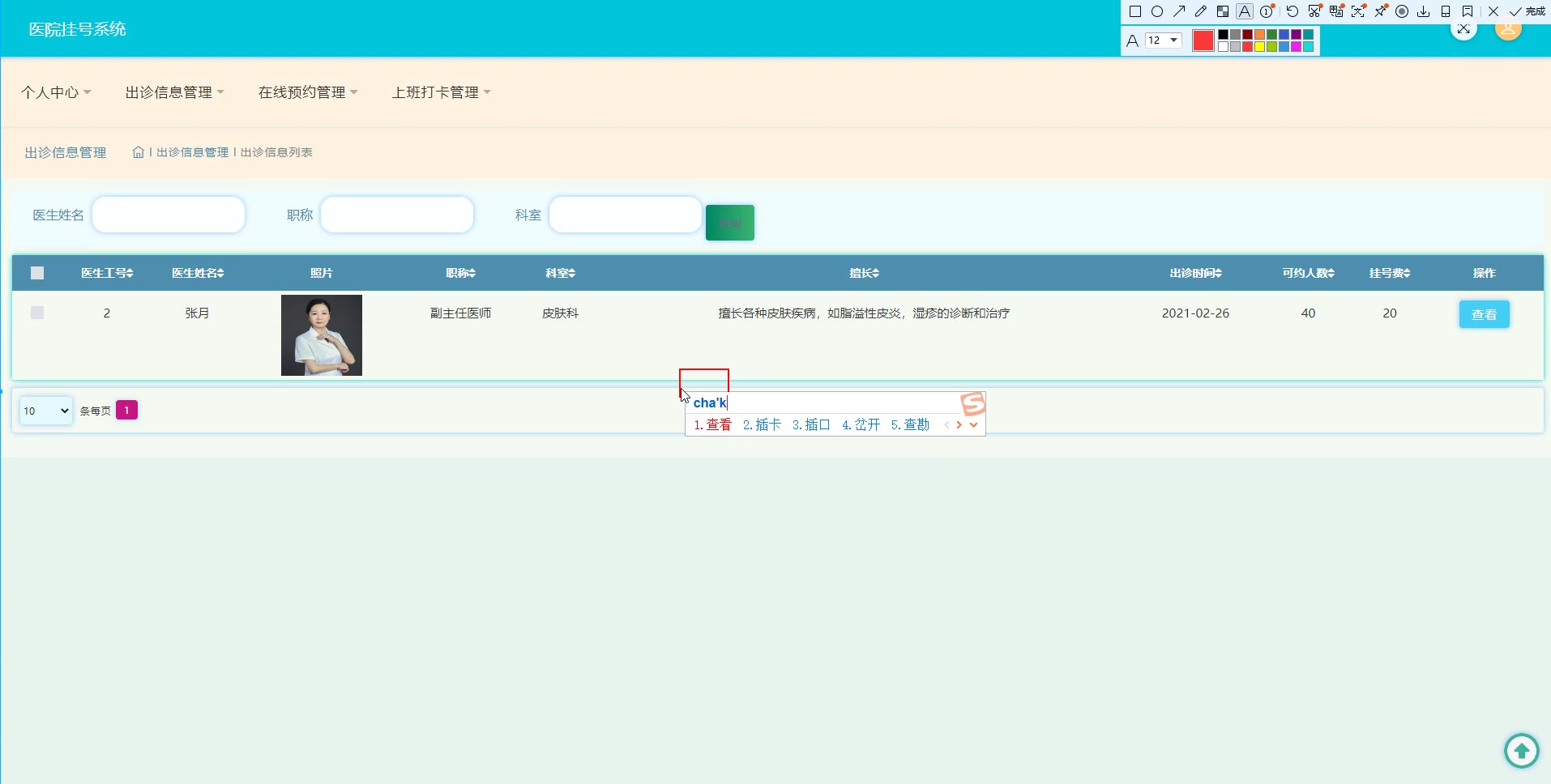Focus the 科室 search field
Image resolution: width=1551 pixels, height=784 pixels.
pyautogui.click(x=626, y=215)
